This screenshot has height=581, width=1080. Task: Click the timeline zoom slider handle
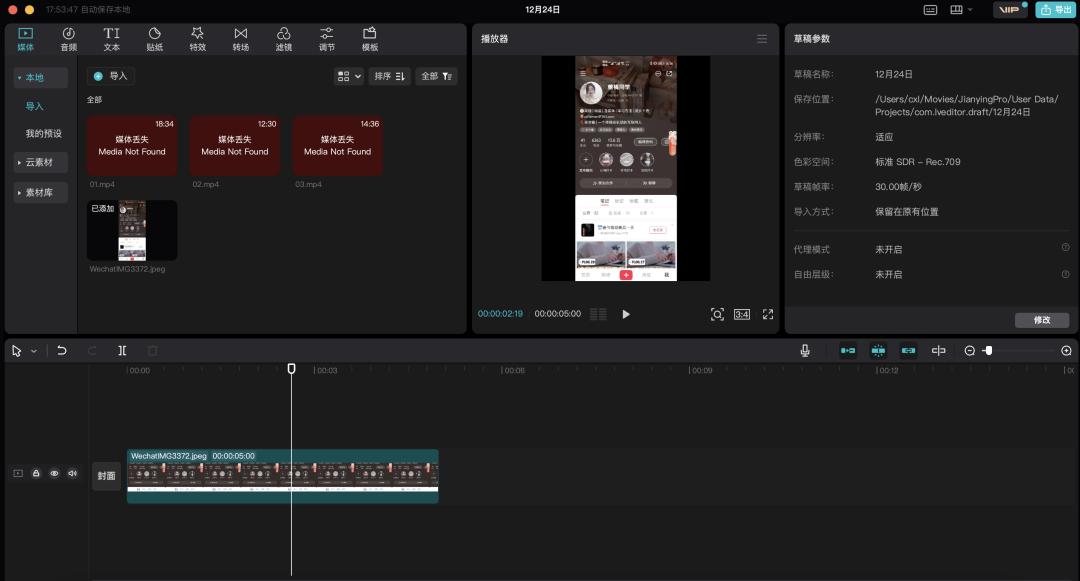[988, 351]
